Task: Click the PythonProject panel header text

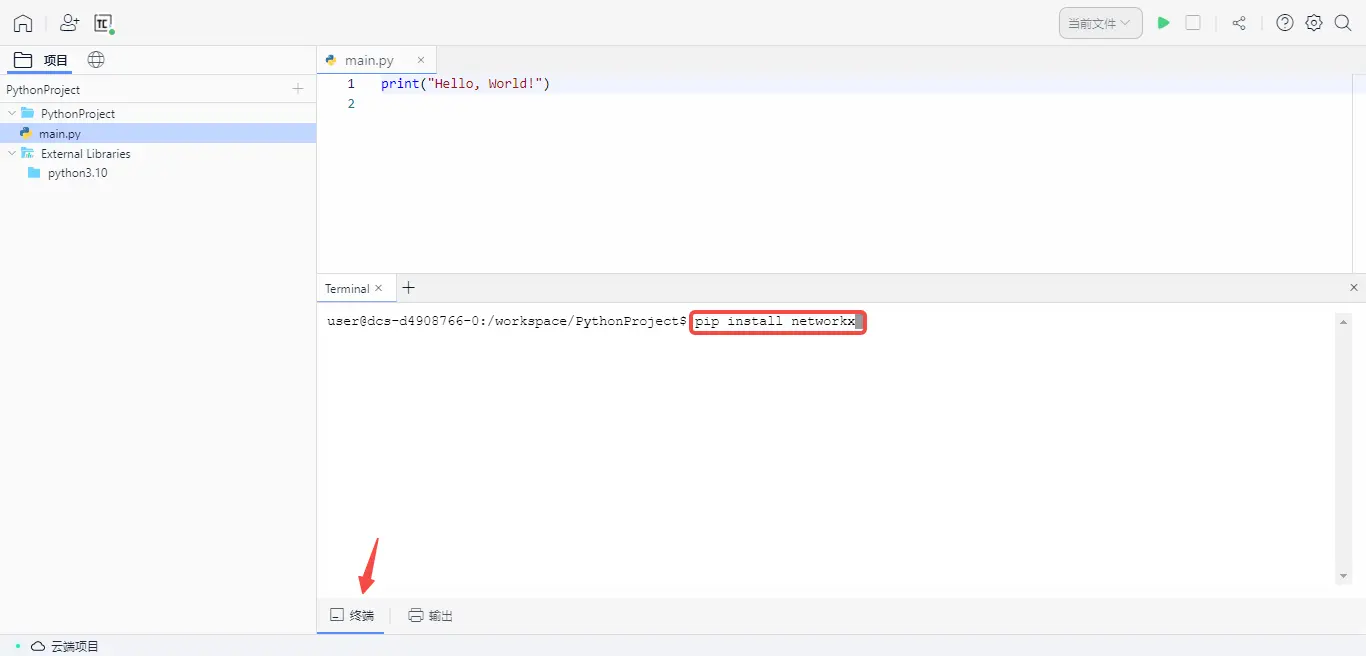Action: 43,89
